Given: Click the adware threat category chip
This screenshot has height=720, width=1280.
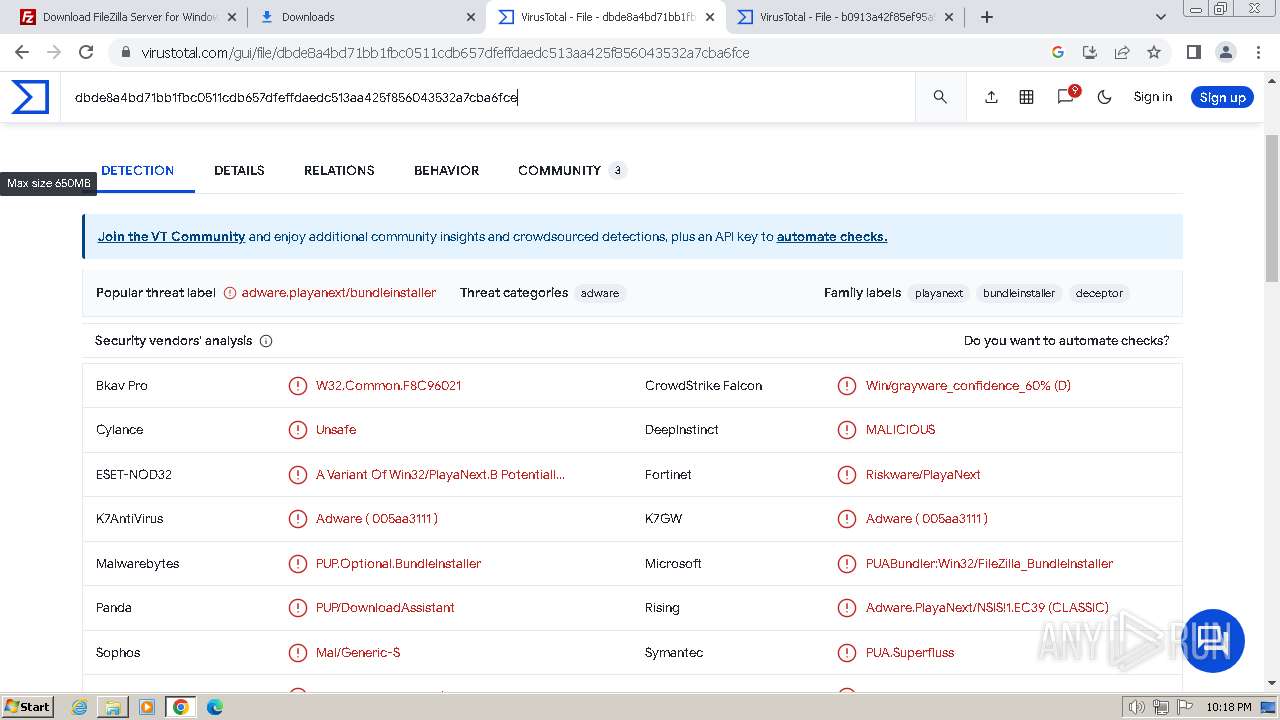Looking at the screenshot, I should (x=600, y=293).
